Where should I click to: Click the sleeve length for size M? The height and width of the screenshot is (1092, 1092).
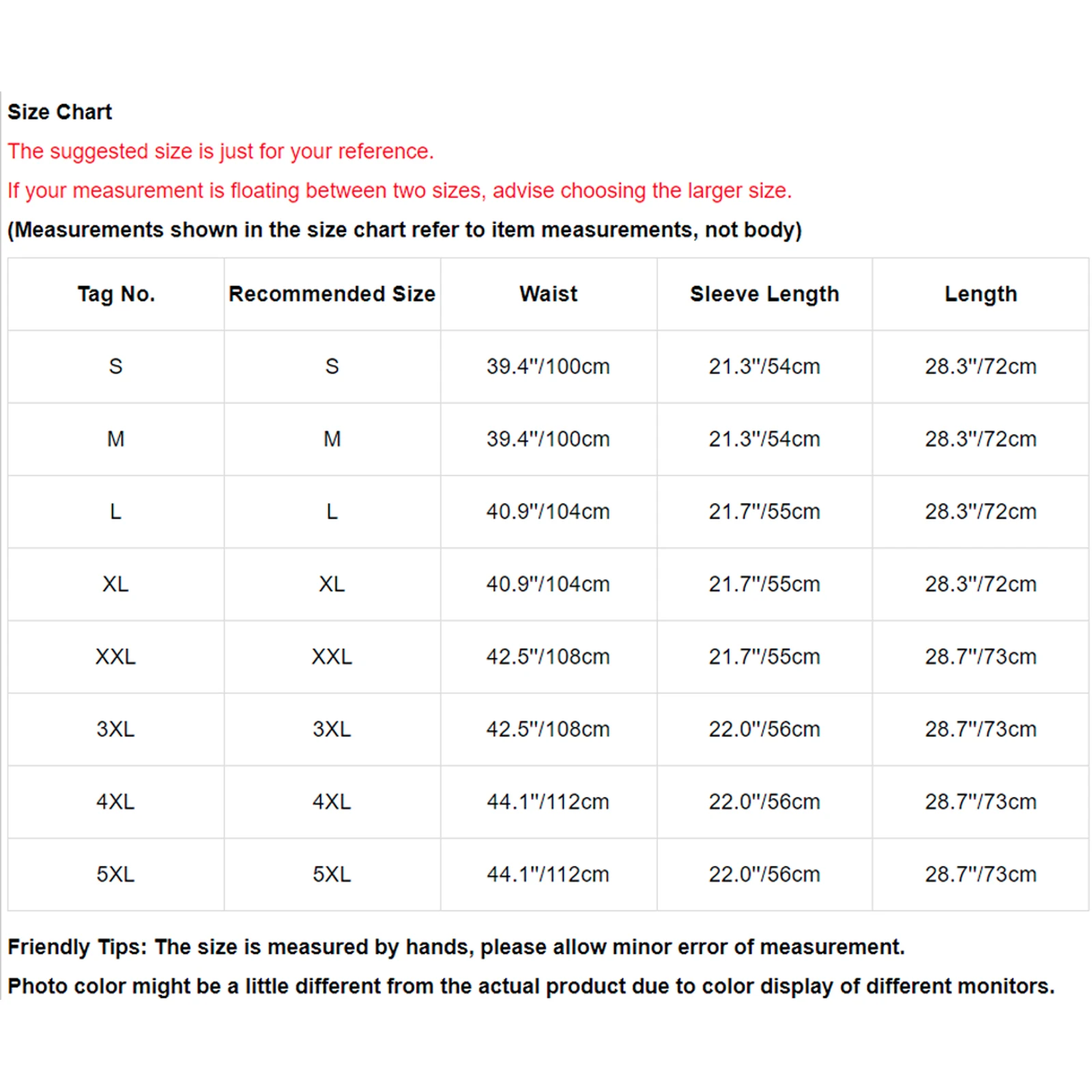764,439
